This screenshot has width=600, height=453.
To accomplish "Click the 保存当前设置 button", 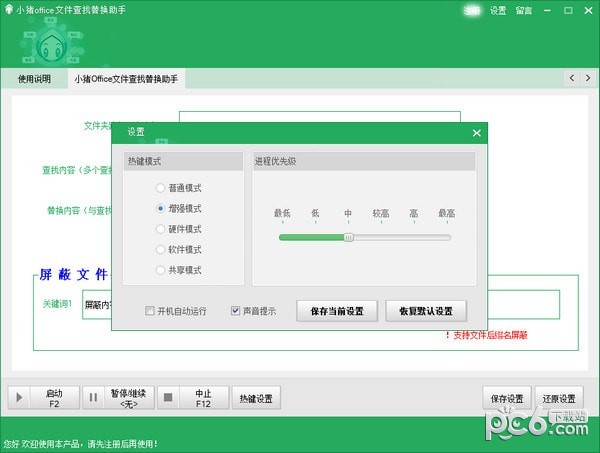I will 337,311.
